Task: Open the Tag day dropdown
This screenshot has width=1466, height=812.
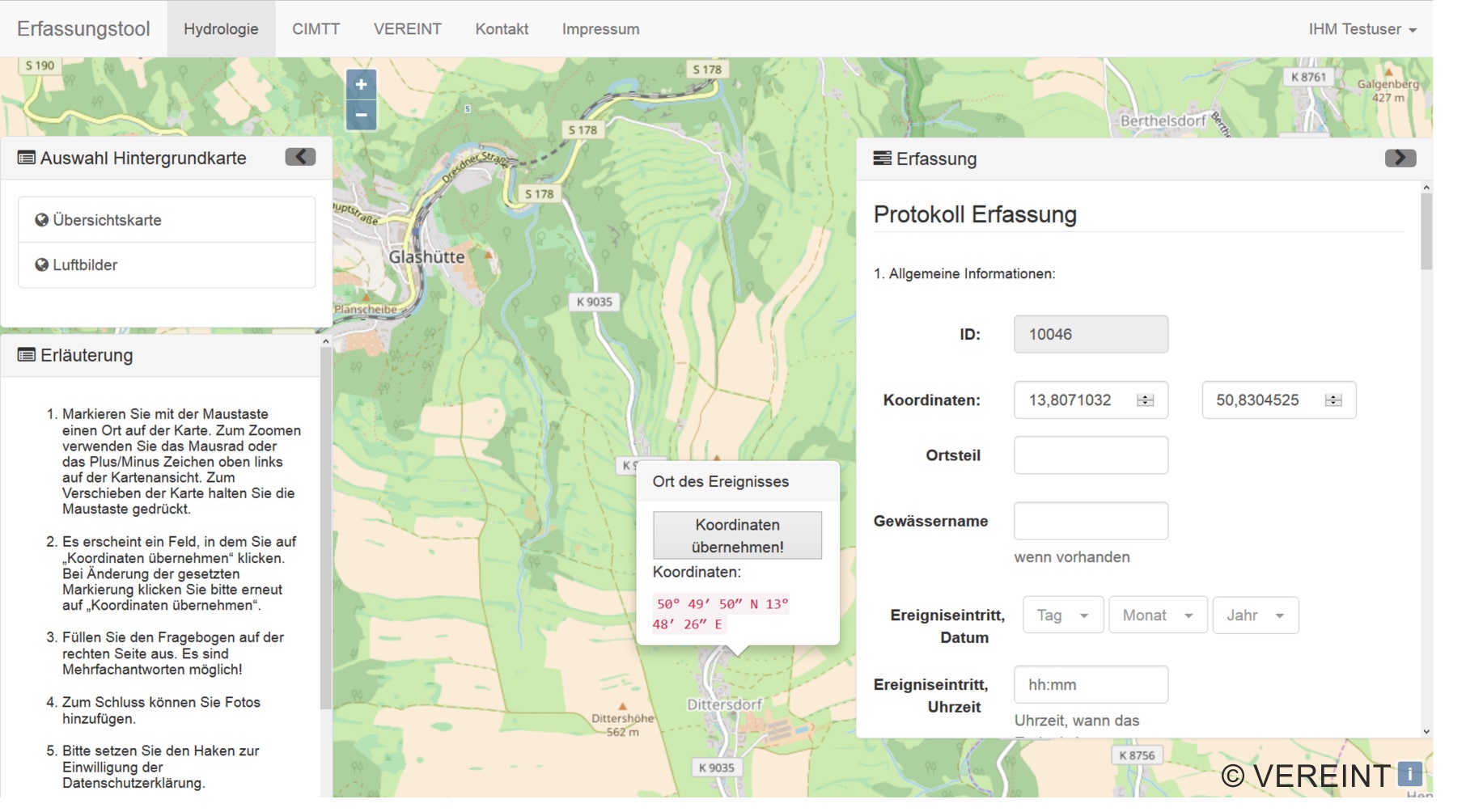Action: [1062, 615]
